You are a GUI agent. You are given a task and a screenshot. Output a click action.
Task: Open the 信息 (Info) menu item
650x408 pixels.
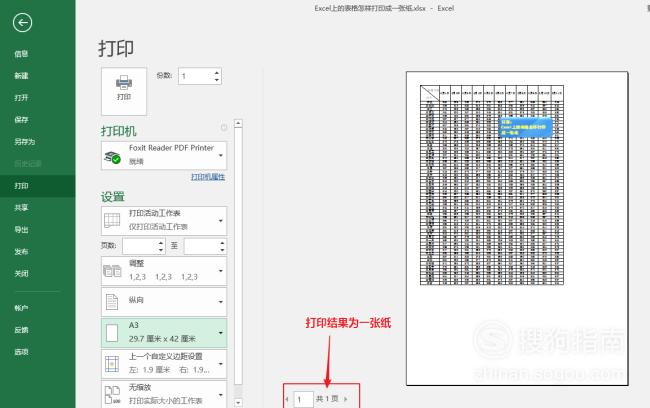[x=21, y=54]
